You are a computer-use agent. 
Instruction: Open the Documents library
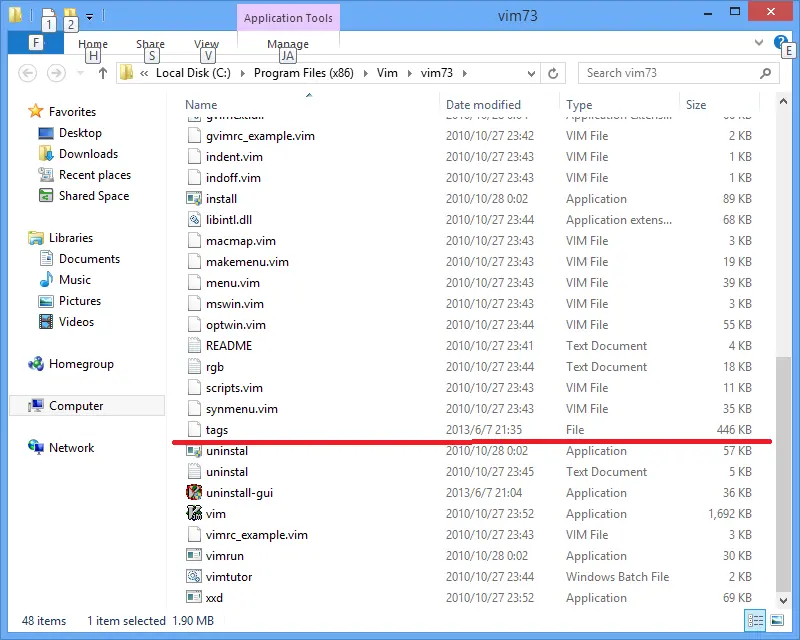pyautogui.click(x=89, y=259)
